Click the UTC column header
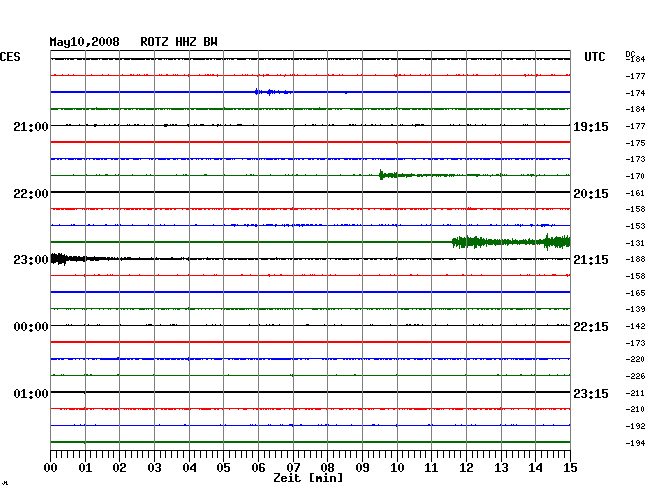Viewport: 650px width, 494px height. click(x=594, y=57)
